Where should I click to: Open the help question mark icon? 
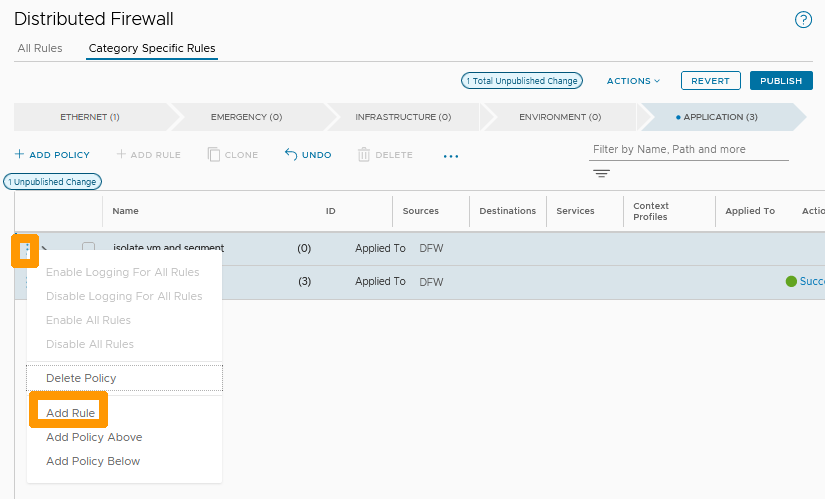[803, 20]
